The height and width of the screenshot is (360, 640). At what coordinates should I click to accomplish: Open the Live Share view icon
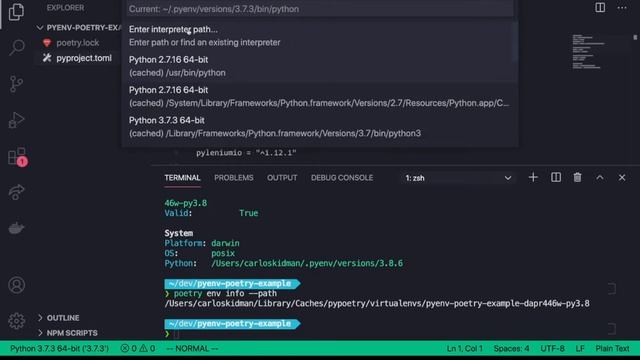click(16, 192)
